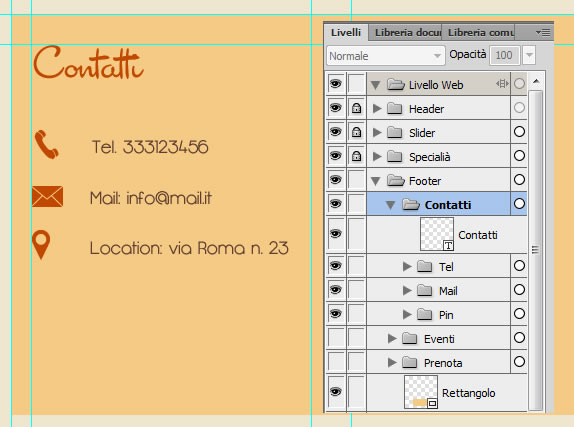
Task: Click the phone icon on the canvas
Action: point(46,145)
